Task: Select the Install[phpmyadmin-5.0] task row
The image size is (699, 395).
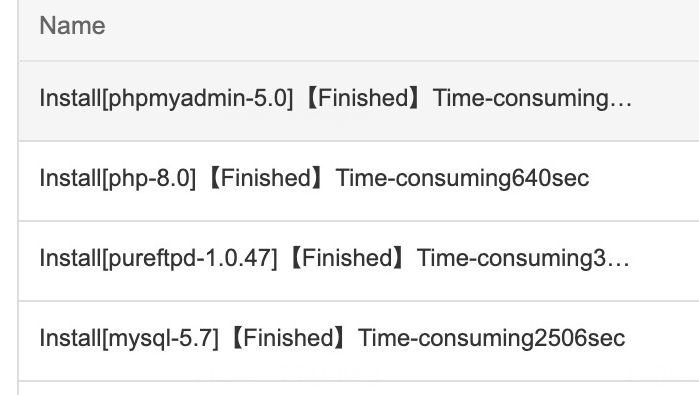Action: click(359, 101)
